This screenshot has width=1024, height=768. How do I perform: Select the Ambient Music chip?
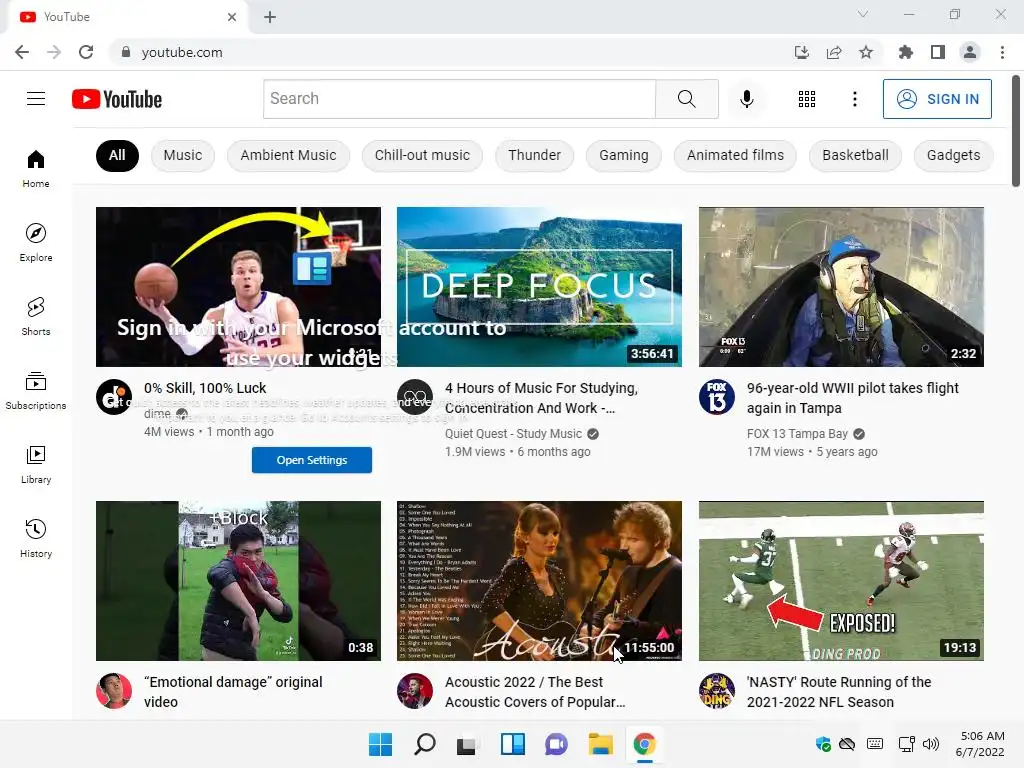pos(288,155)
